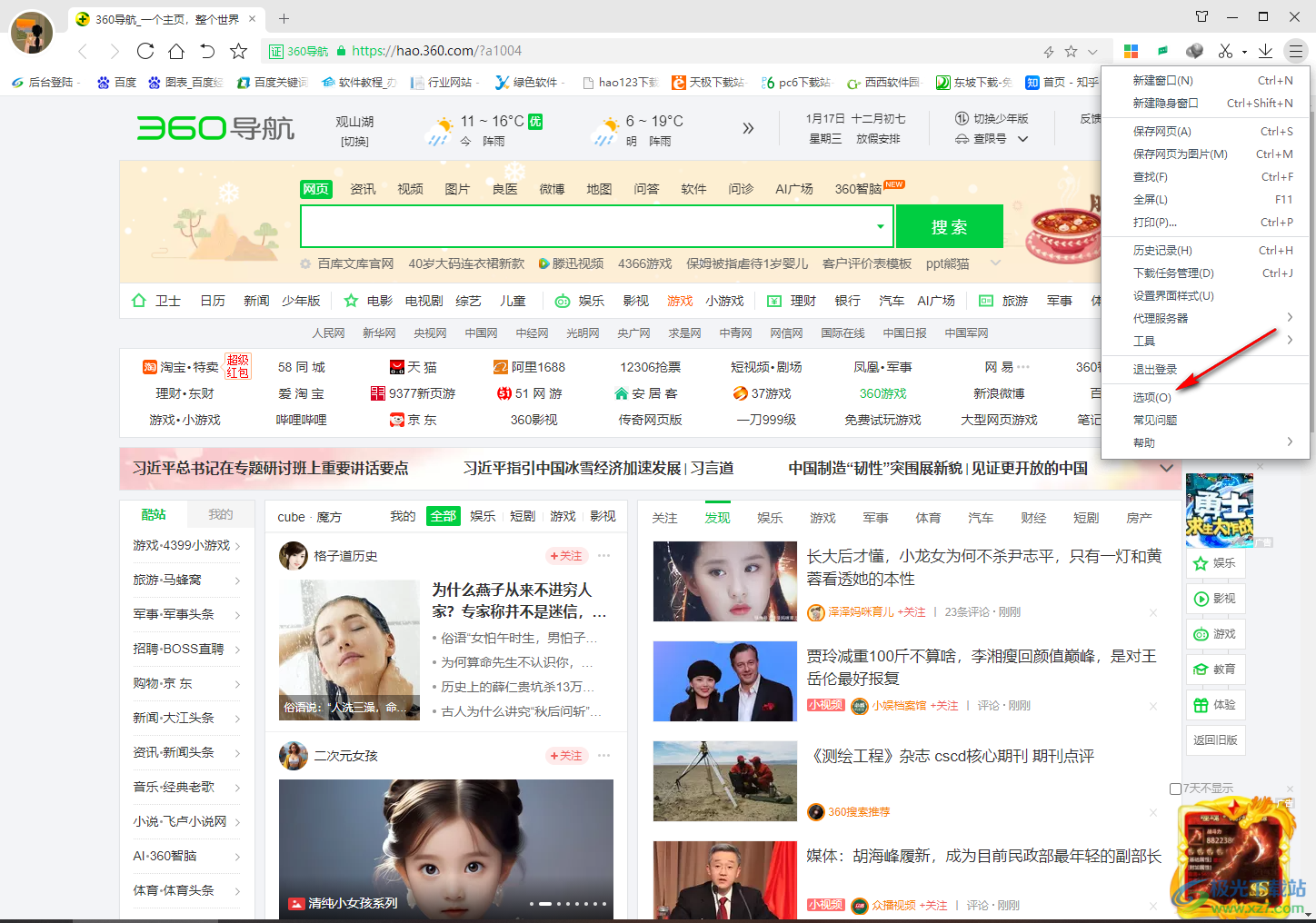The height and width of the screenshot is (923, 1316).
Task: Open the 游戏·4399小游戏 list row
Action: click(186, 545)
